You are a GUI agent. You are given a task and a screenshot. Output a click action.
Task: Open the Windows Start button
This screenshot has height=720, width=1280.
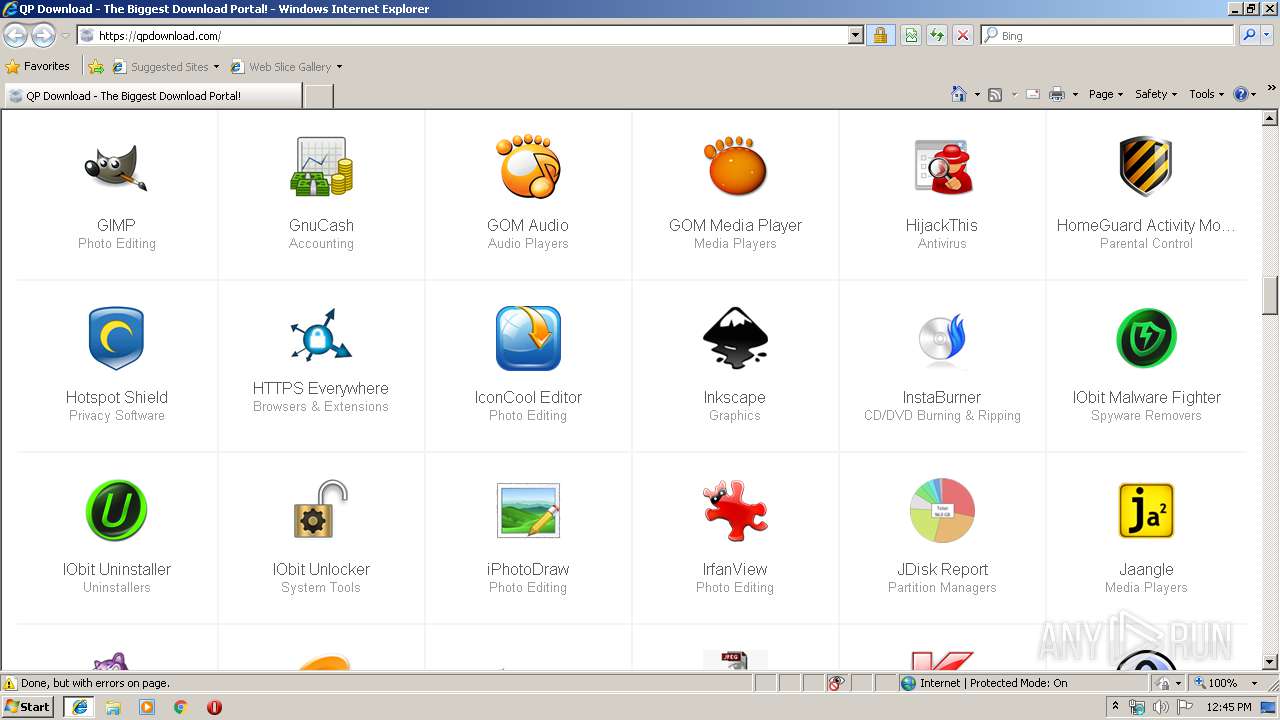[x=28, y=706]
